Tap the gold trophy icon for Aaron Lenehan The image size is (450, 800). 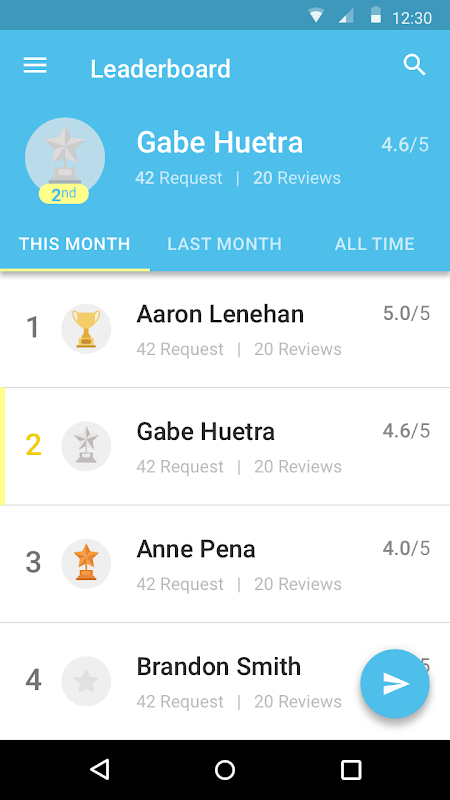tap(86, 329)
